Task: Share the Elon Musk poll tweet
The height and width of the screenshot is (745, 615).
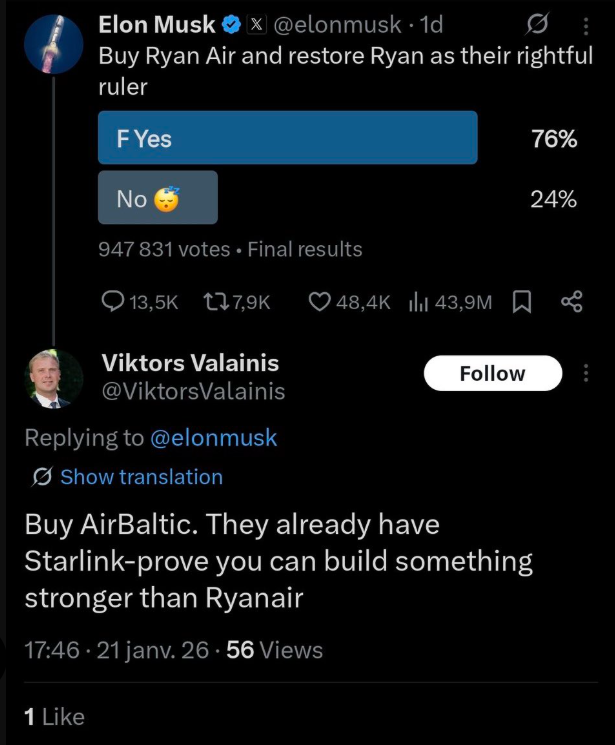Action: [572, 301]
